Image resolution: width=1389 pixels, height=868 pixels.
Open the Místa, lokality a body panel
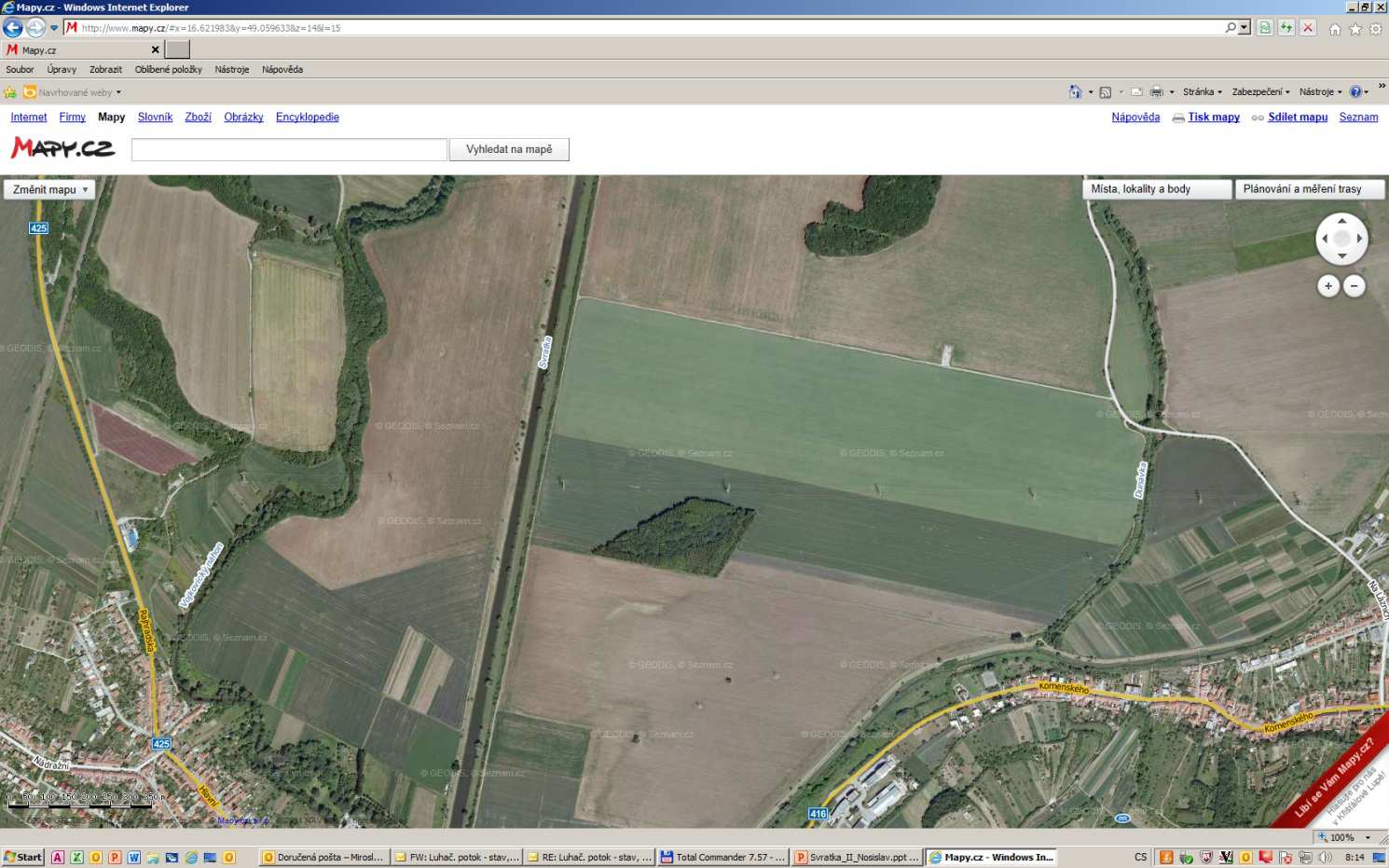(1157, 189)
